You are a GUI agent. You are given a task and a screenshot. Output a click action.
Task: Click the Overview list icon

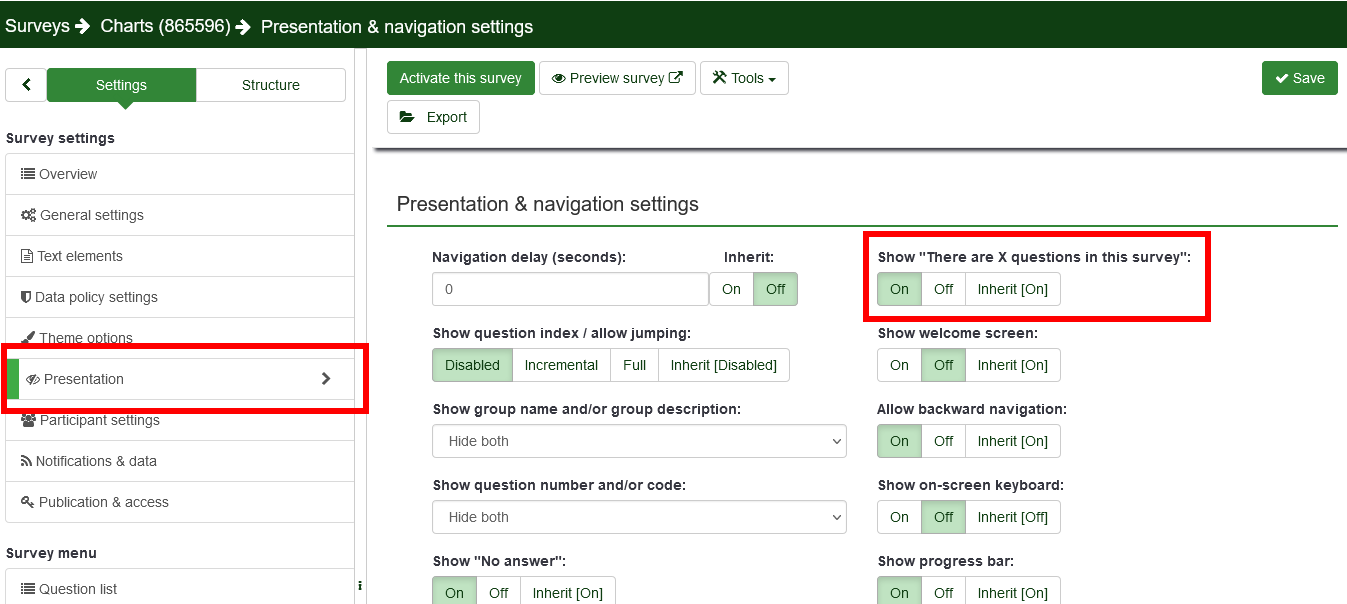[28, 174]
